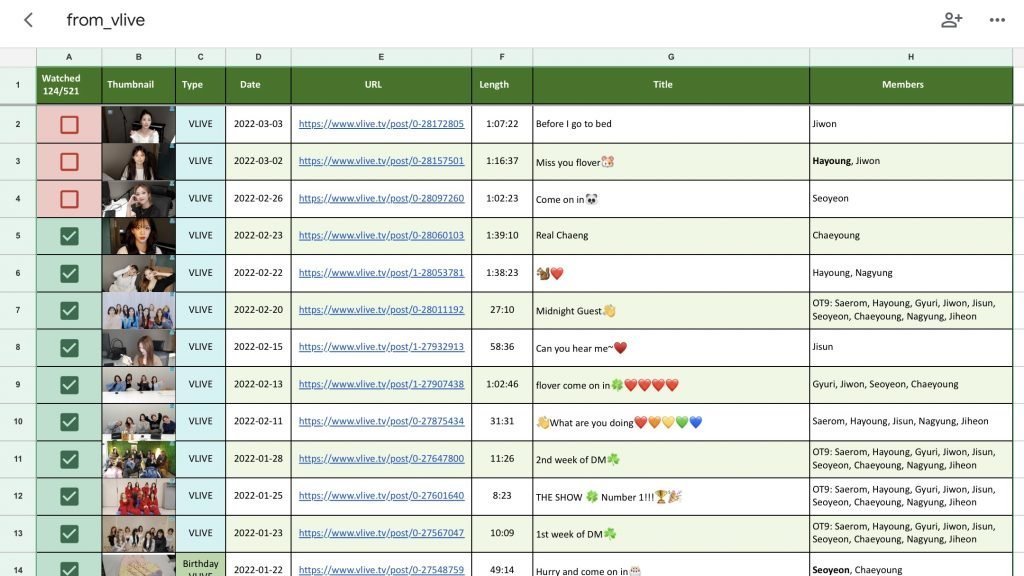
Task: Select column E header
Action: pyautogui.click(x=381, y=57)
